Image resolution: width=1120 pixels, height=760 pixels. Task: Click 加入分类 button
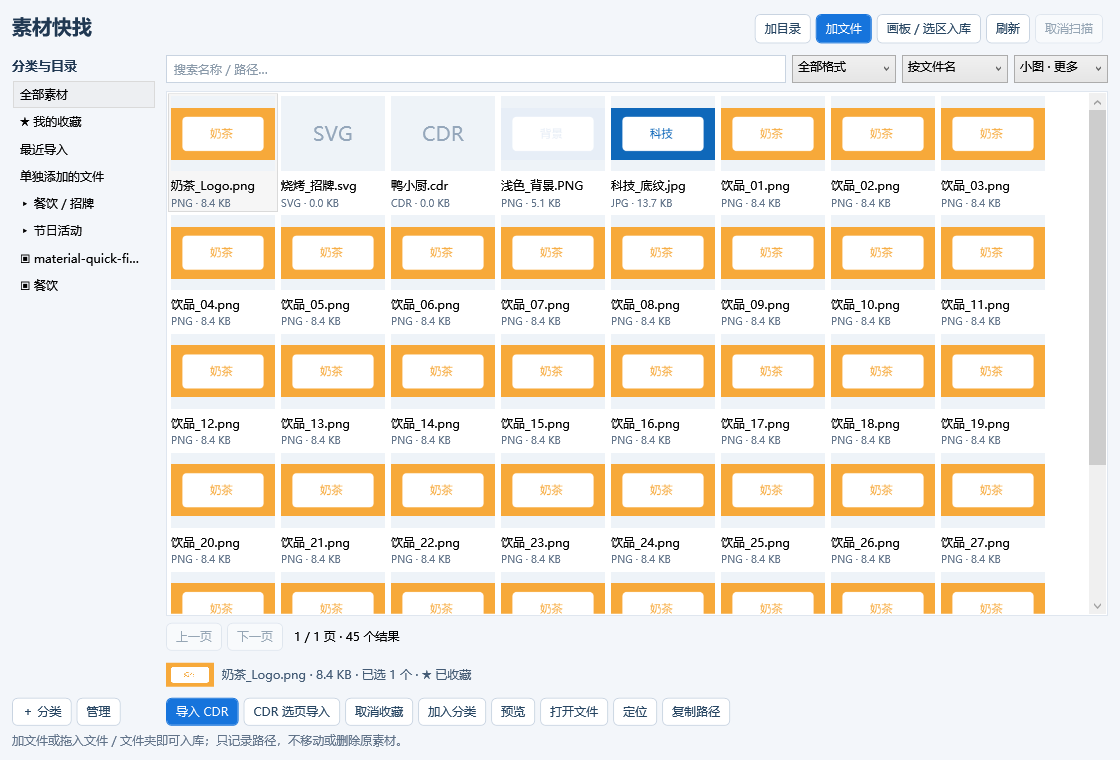point(451,711)
